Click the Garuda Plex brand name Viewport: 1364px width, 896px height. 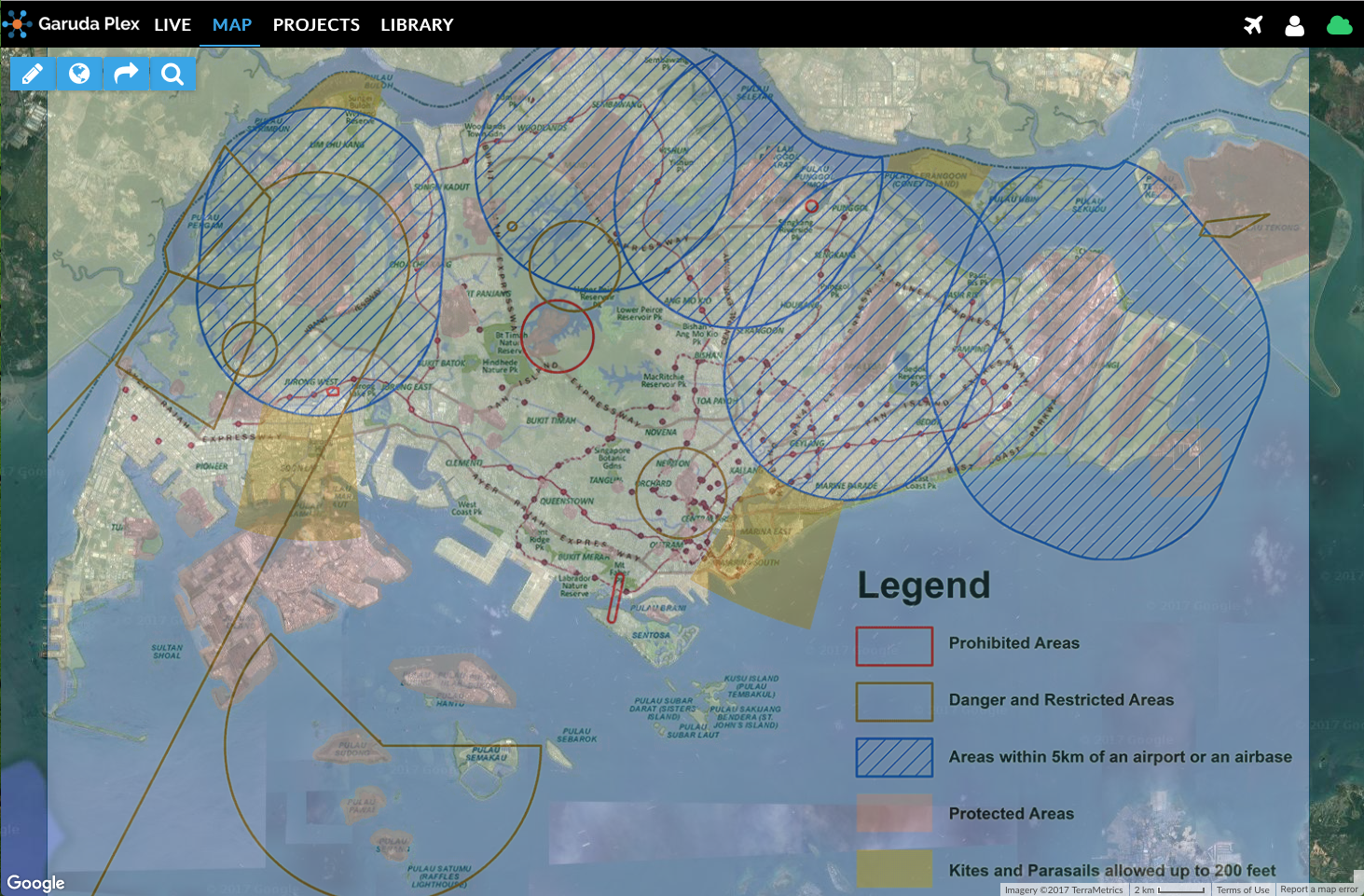pos(89,24)
